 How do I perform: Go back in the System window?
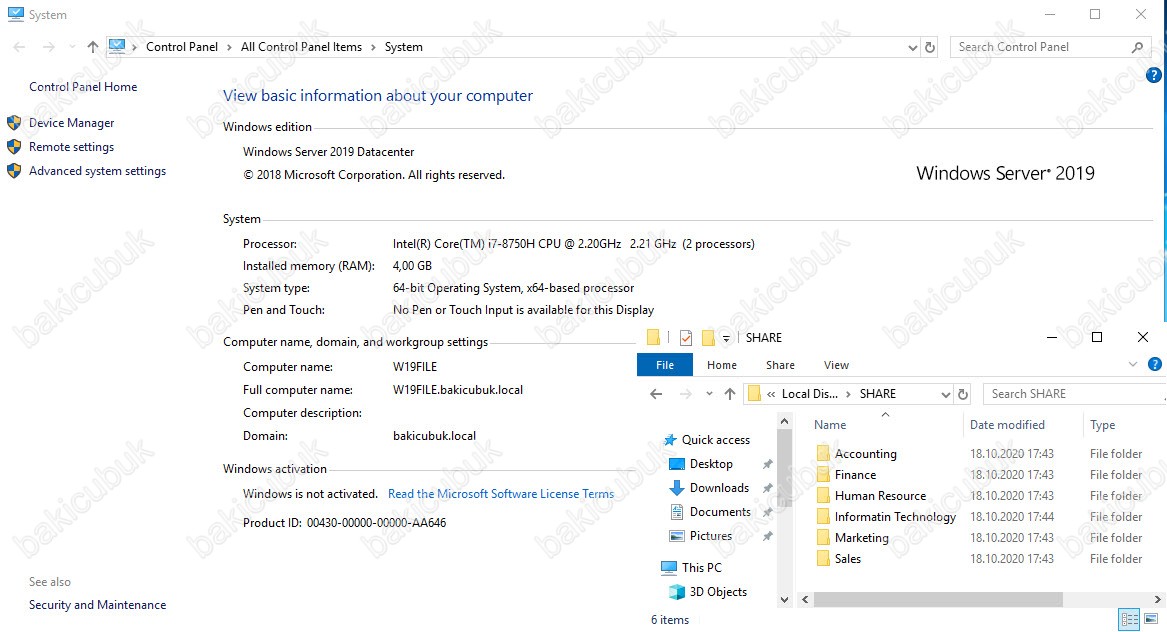click(x=19, y=47)
